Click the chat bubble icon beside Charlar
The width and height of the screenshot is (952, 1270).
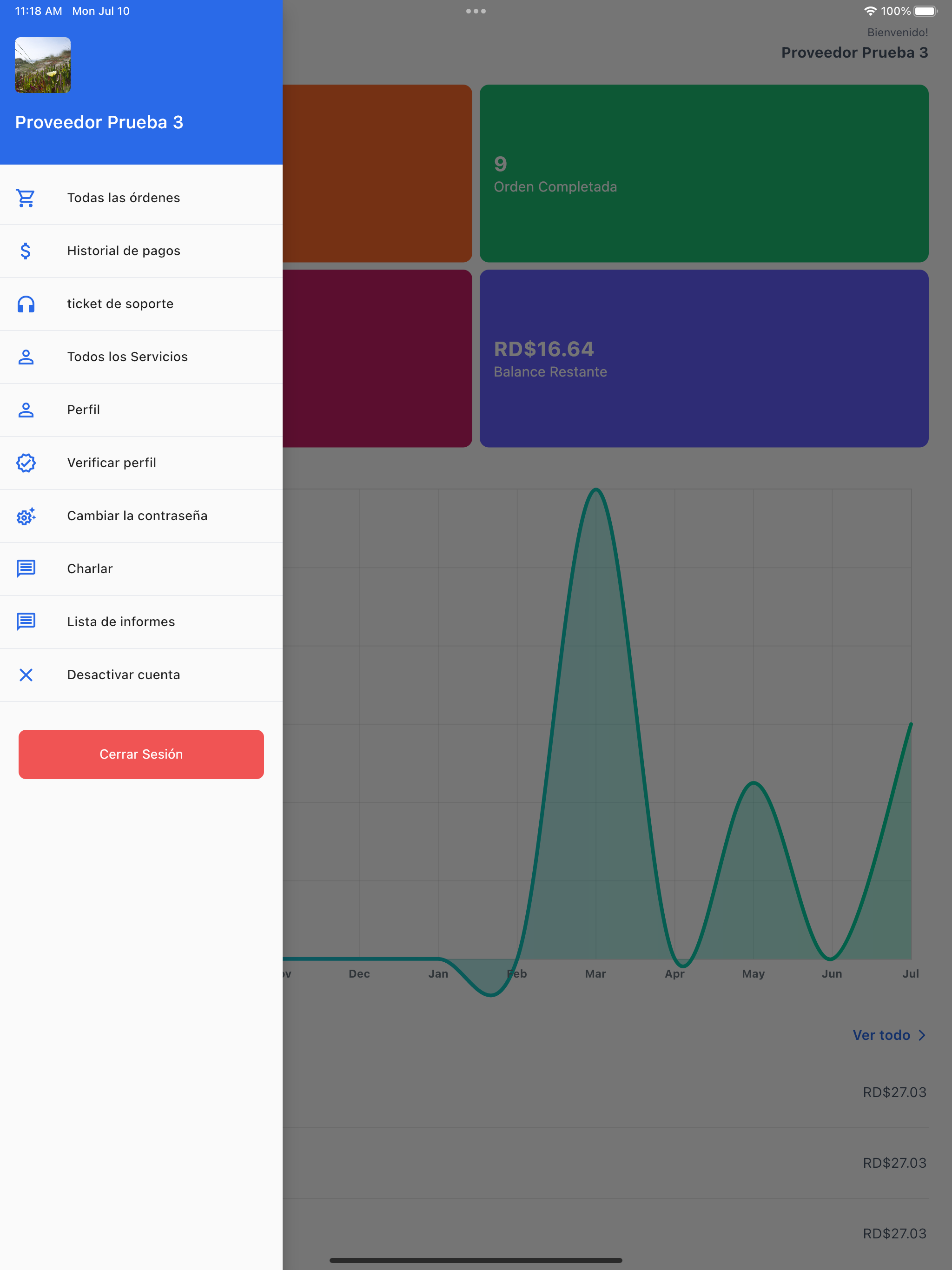tap(26, 569)
